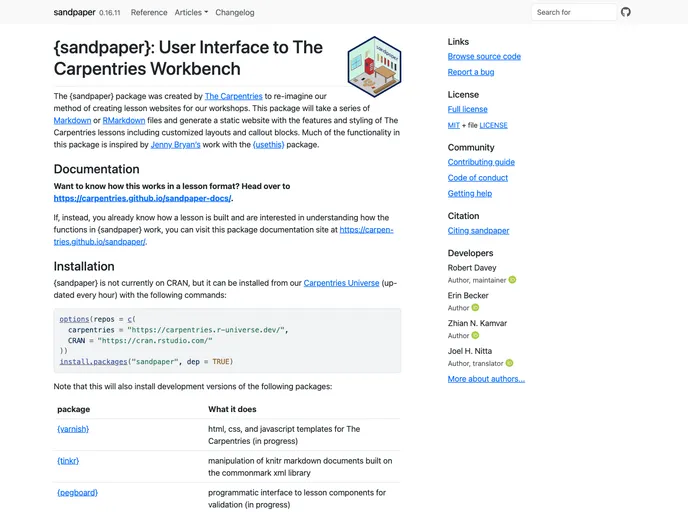
Task: Open the Citing sandpaper link
Action: pyautogui.click(x=478, y=230)
